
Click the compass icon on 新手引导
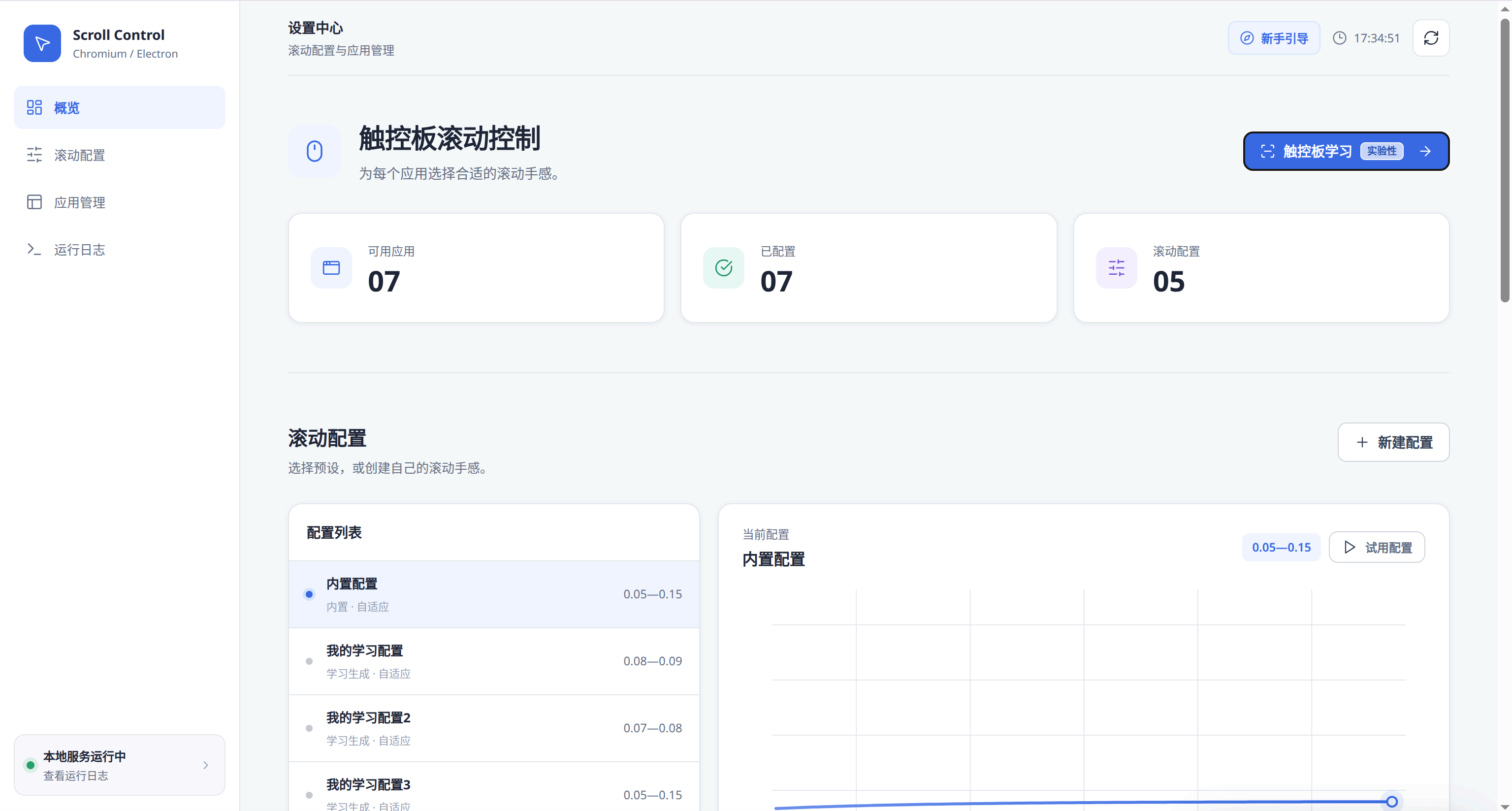[x=1247, y=38]
